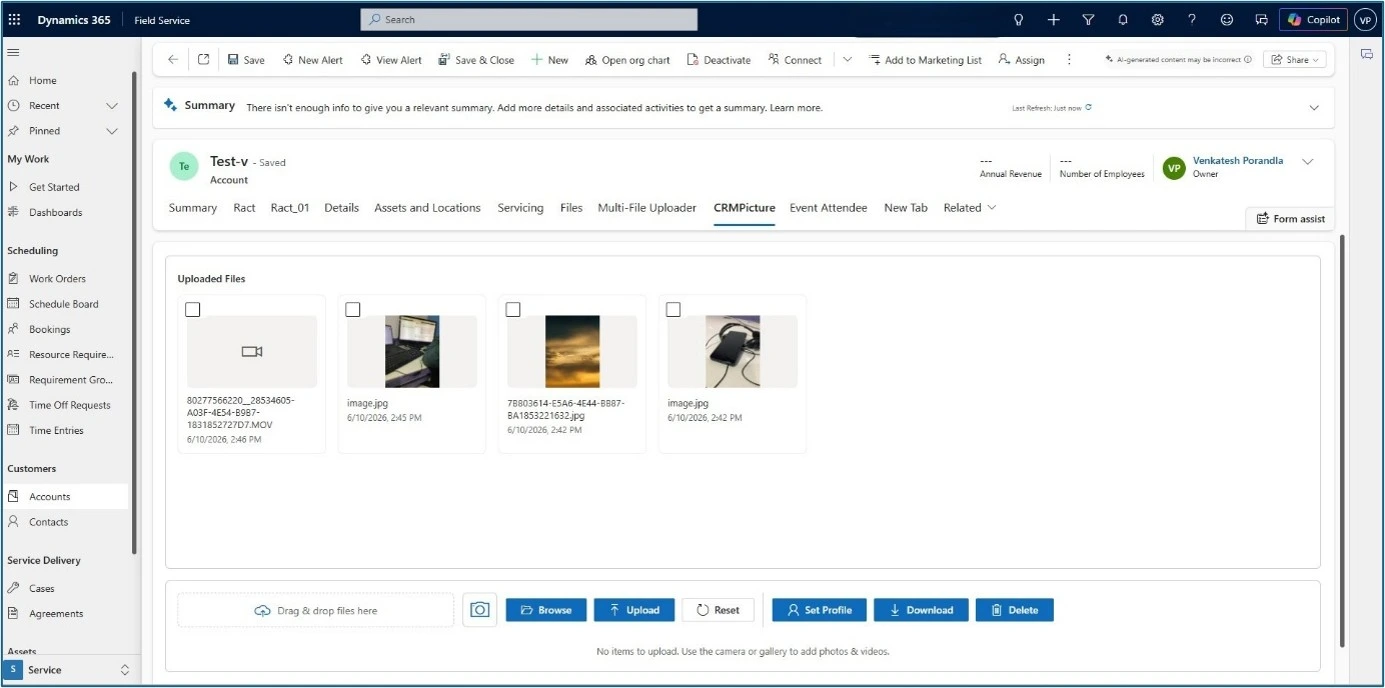Click Deactivate command

pyautogui.click(x=719, y=60)
